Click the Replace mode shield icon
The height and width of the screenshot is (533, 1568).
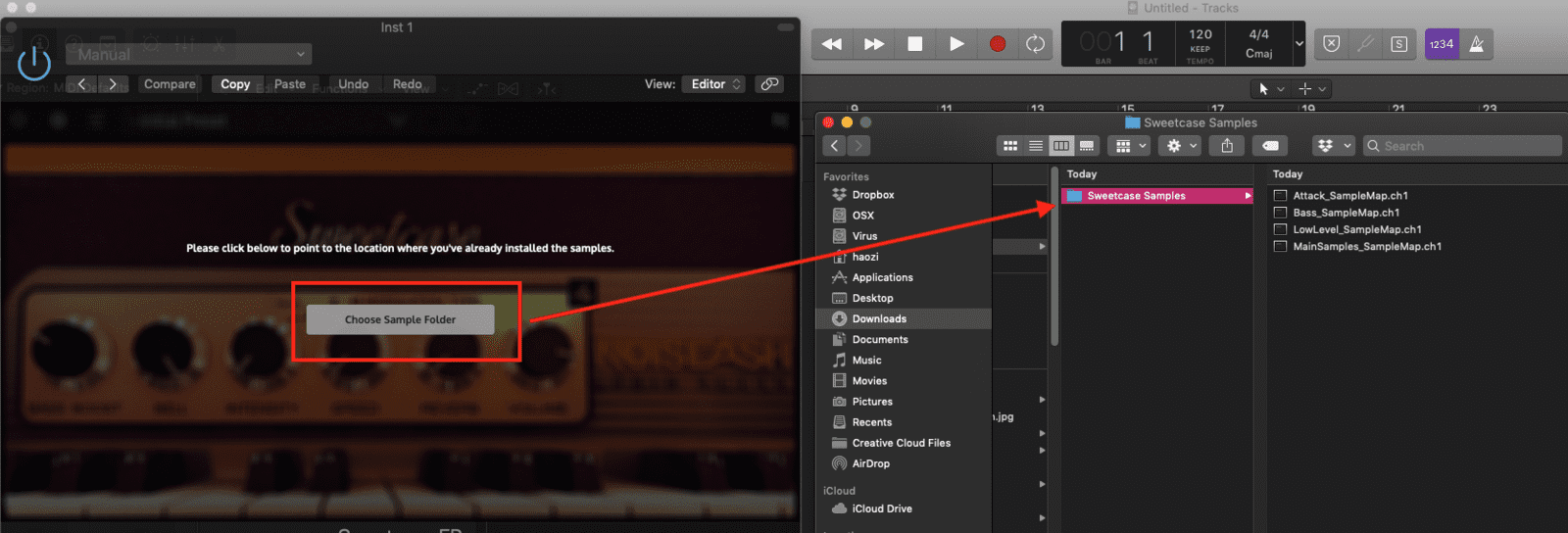coord(1331,44)
